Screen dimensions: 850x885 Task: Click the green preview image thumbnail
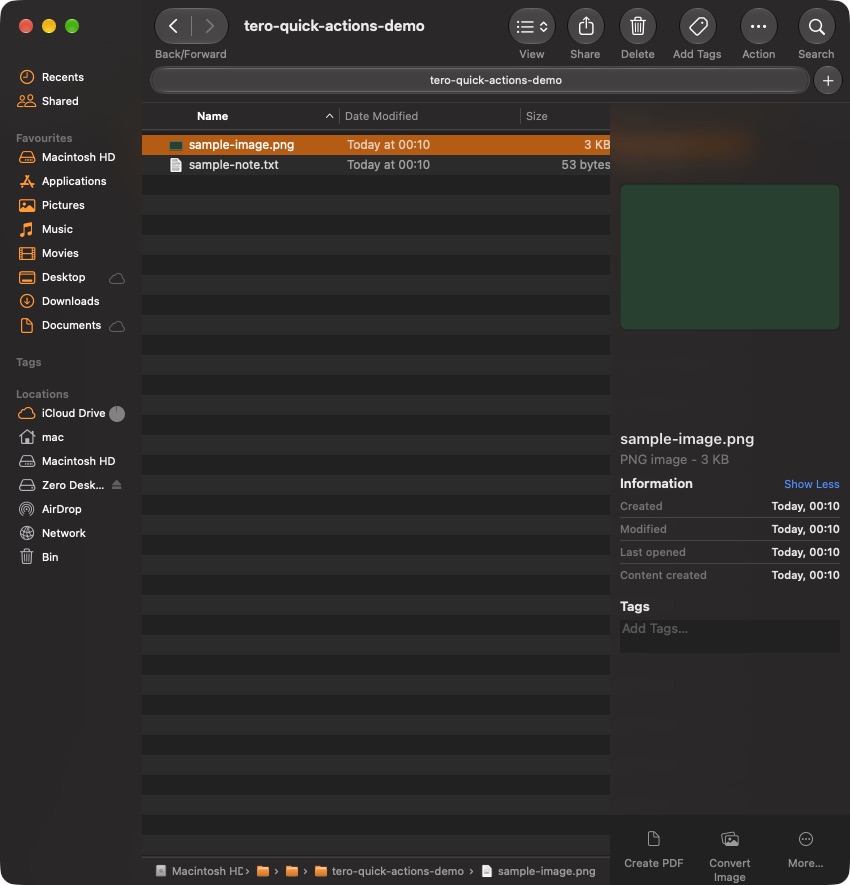pos(729,257)
